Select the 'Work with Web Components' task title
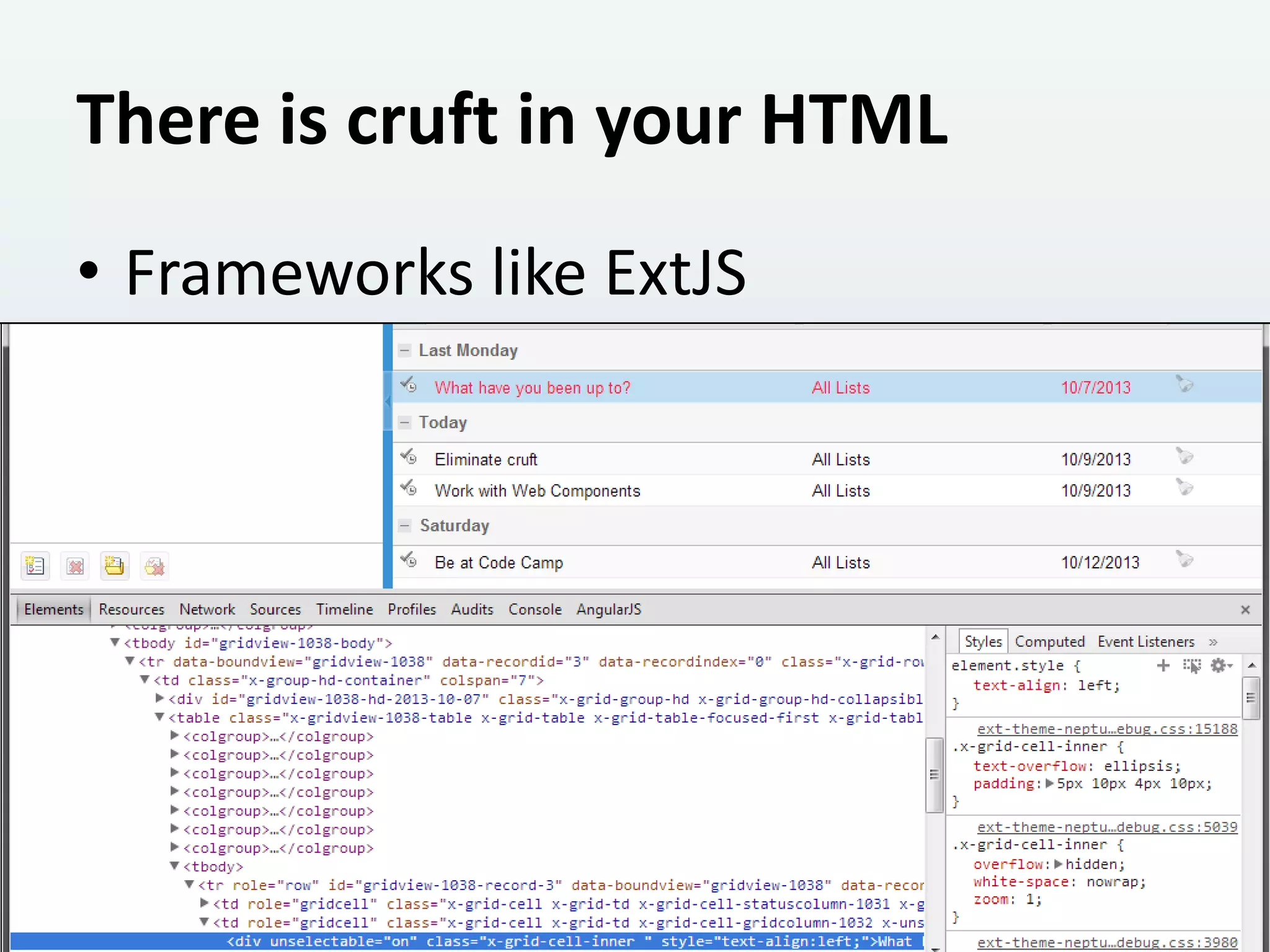Screen dimensions: 1270x952 click(537, 491)
